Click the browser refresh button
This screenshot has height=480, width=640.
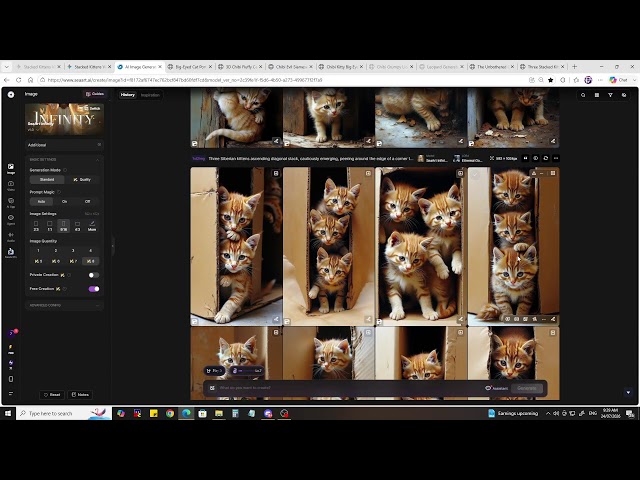click(18, 80)
